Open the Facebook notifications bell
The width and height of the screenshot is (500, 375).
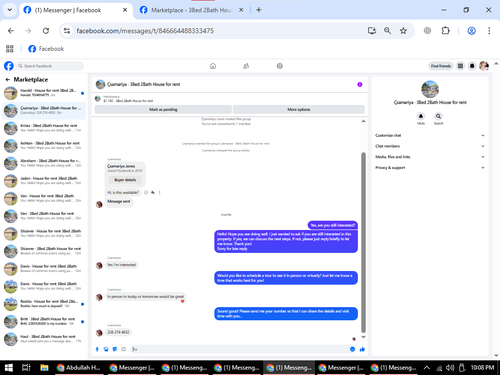click(x=472, y=66)
